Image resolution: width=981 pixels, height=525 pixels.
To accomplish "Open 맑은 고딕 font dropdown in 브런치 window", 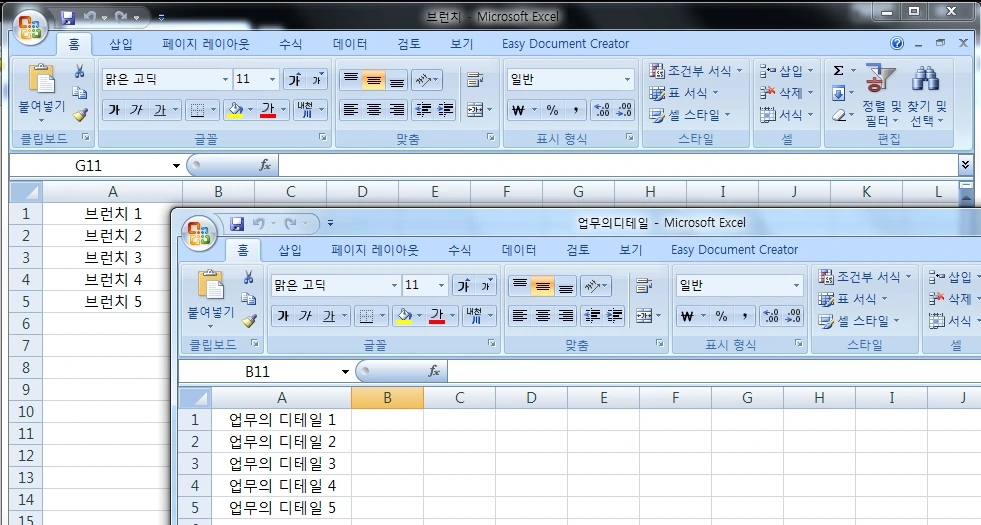I will point(225,79).
